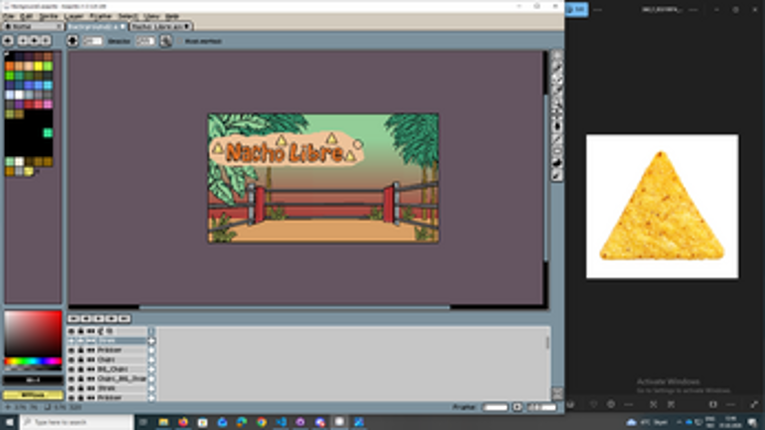The image size is (765, 430).
Task: Click the play animation button in timeline
Action: [x=99, y=318]
